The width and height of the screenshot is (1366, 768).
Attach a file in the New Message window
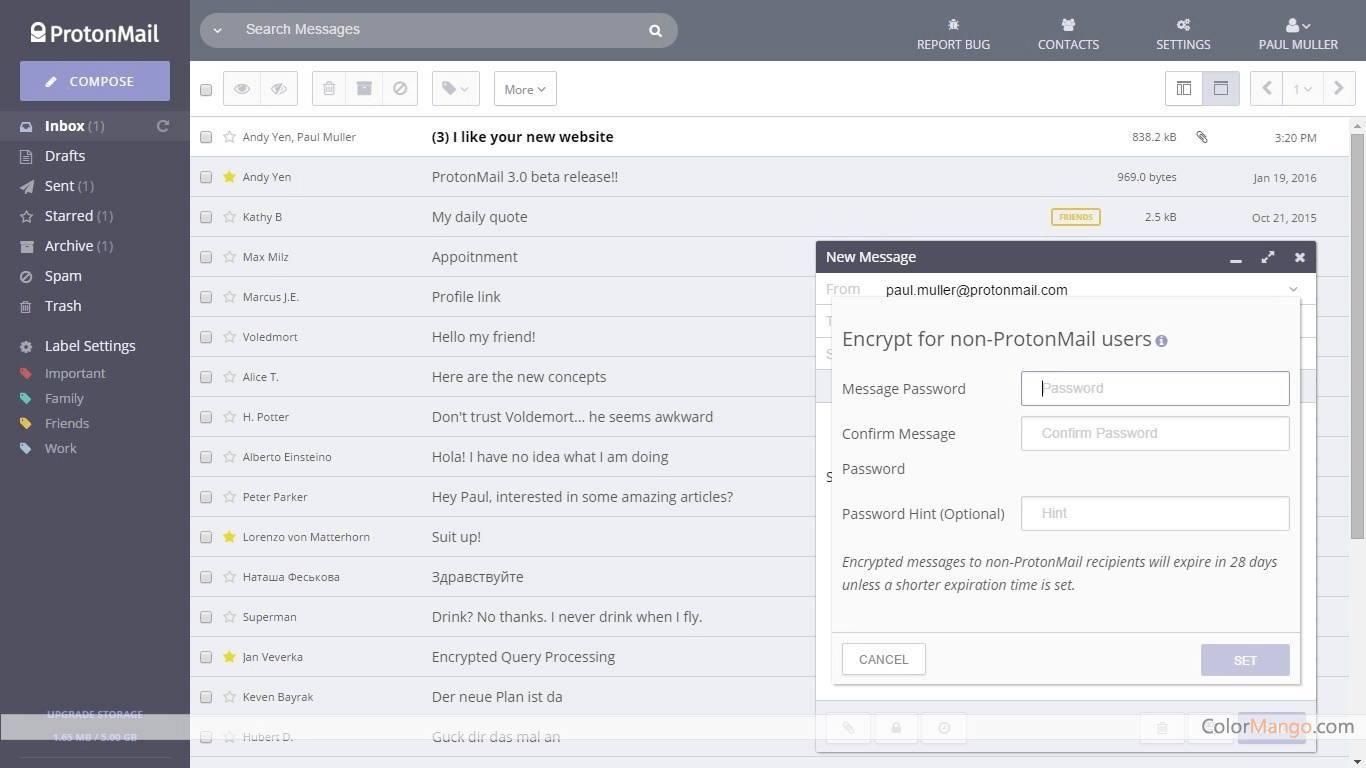pyautogui.click(x=847, y=728)
